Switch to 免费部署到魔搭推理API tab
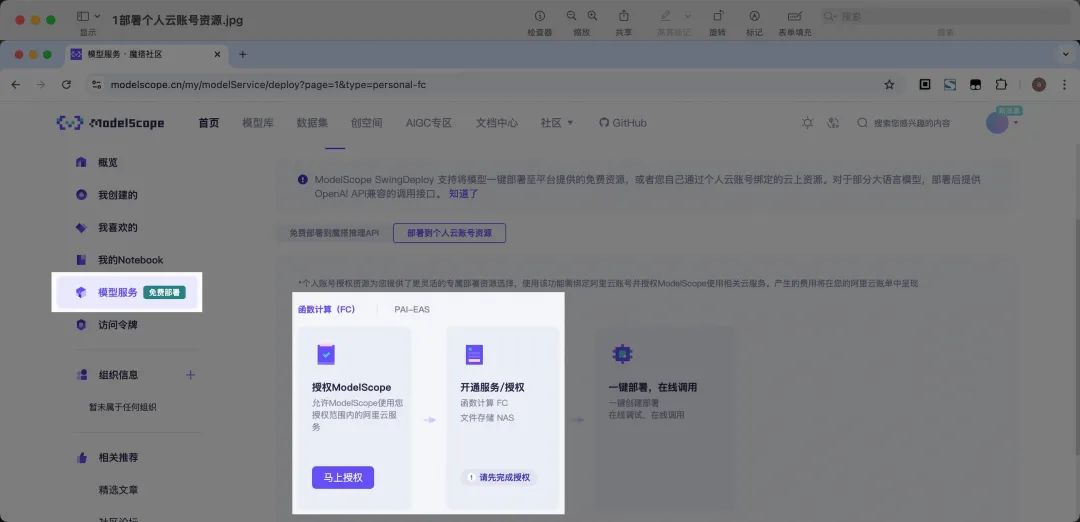The width and height of the screenshot is (1080, 522). pos(334,233)
